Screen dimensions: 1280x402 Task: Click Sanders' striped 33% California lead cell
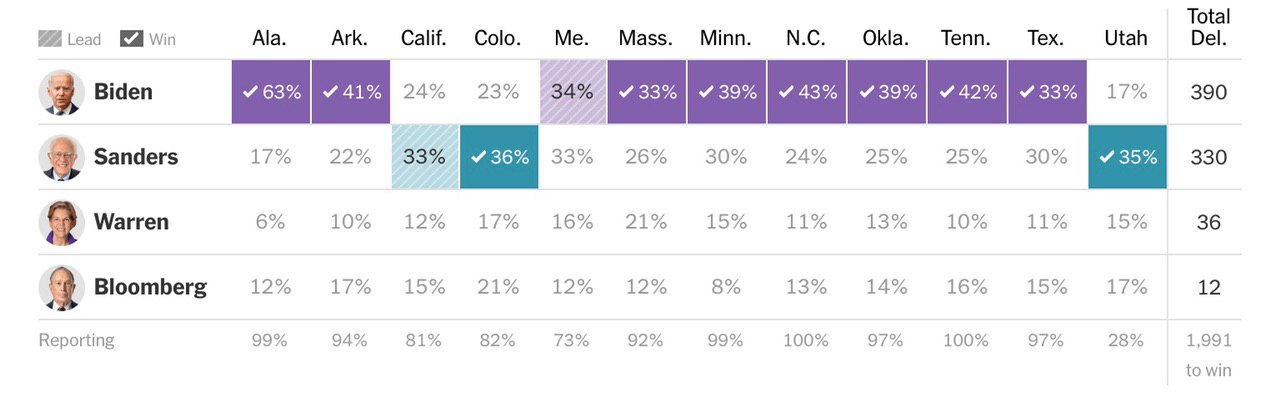coord(425,157)
